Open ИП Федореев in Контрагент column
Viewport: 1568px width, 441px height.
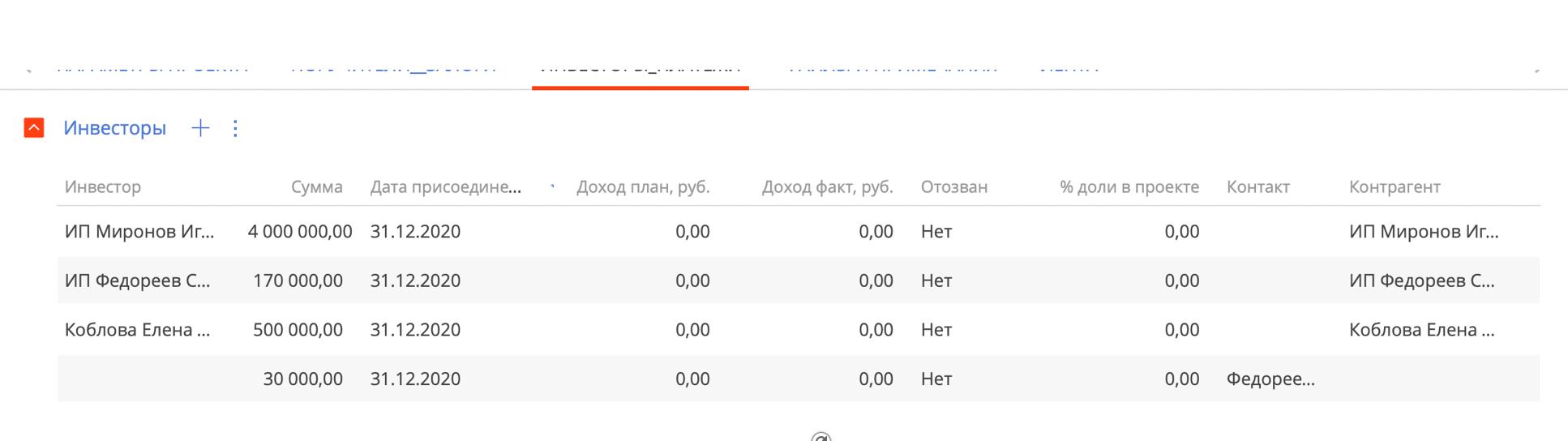1422,280
